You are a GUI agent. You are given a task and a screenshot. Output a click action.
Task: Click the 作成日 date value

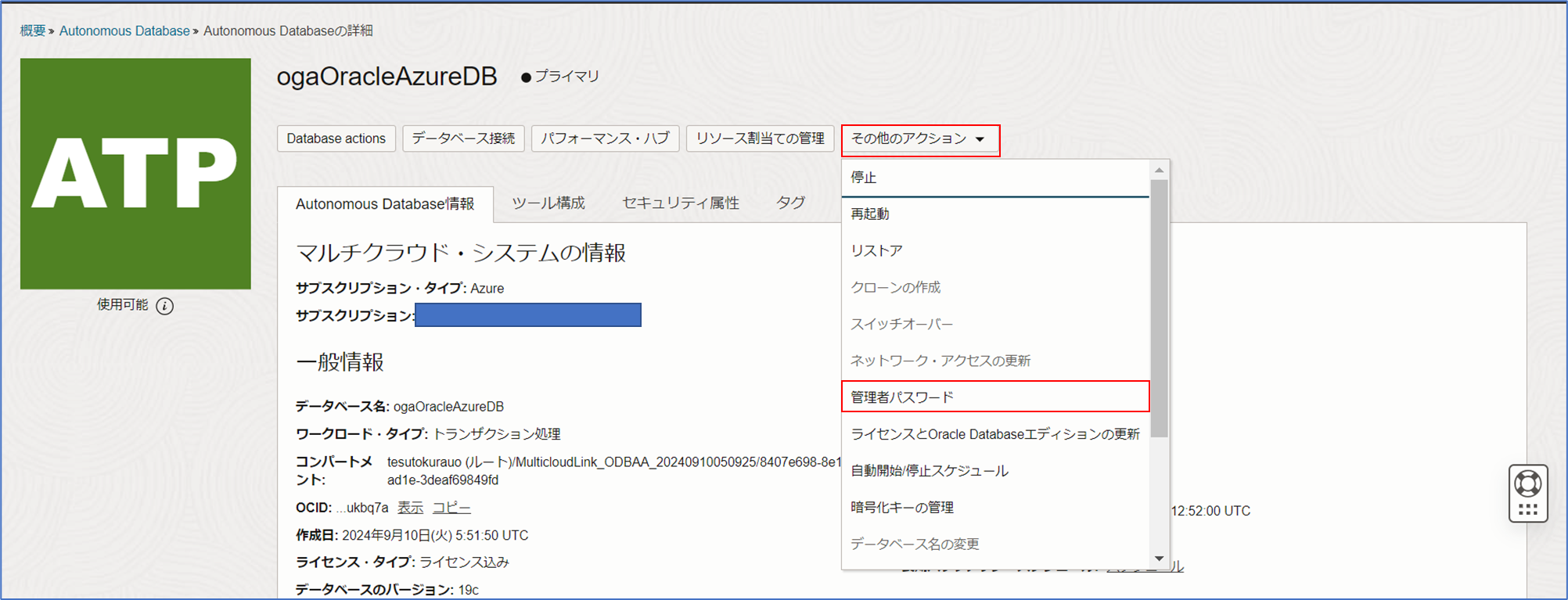point(435,536)
